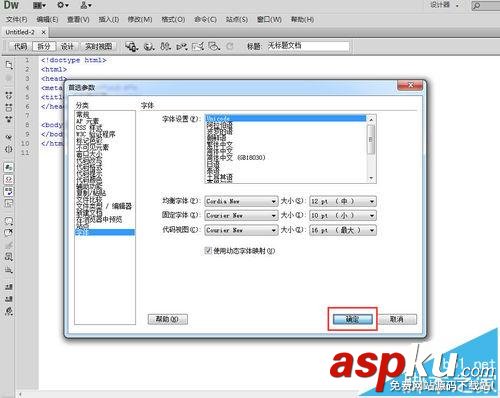Click the apply comment icon
Image resolution: width=500 pixels, height=398 pixels.
(x=9, y=221)
